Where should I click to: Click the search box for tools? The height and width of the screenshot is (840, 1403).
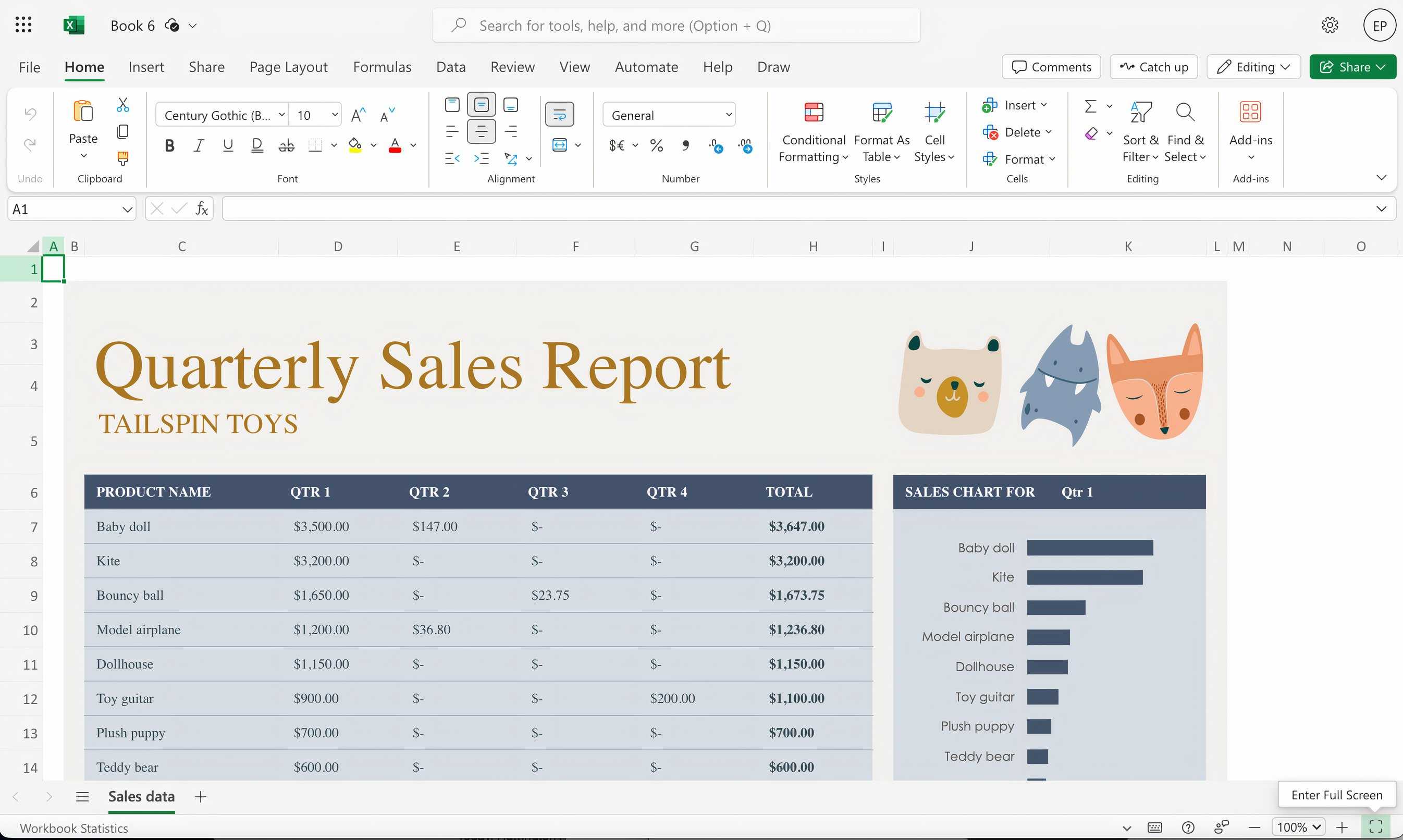(676, 26)
